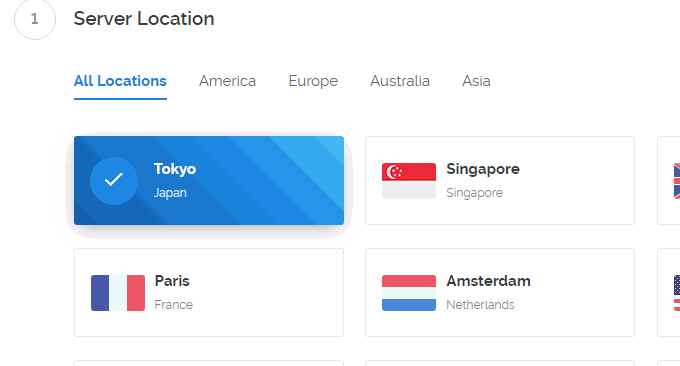Switch to the America tab

[227, 81]
